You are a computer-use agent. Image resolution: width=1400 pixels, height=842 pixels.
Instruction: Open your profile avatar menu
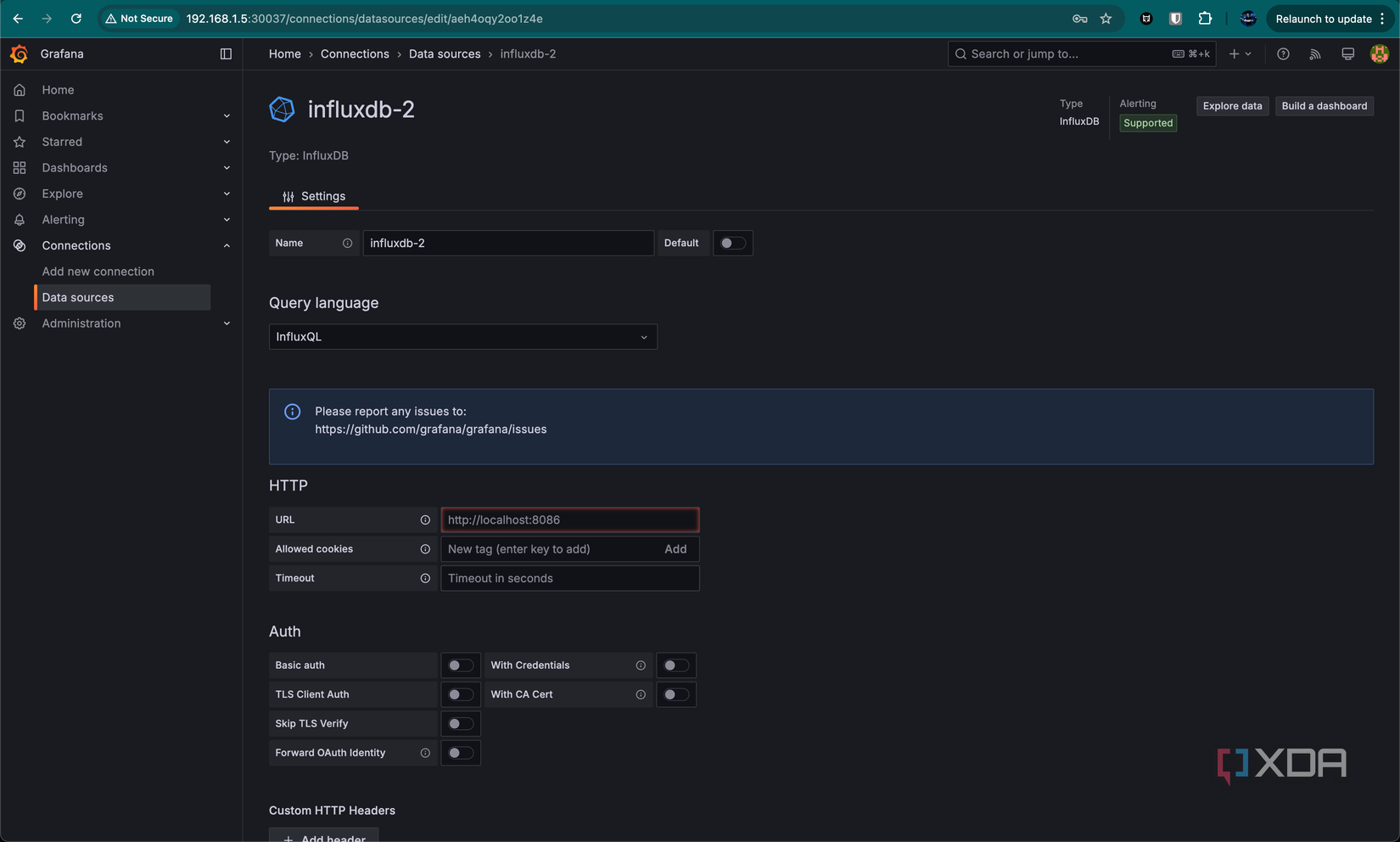pyautogui.click(x=1380, y=53)
